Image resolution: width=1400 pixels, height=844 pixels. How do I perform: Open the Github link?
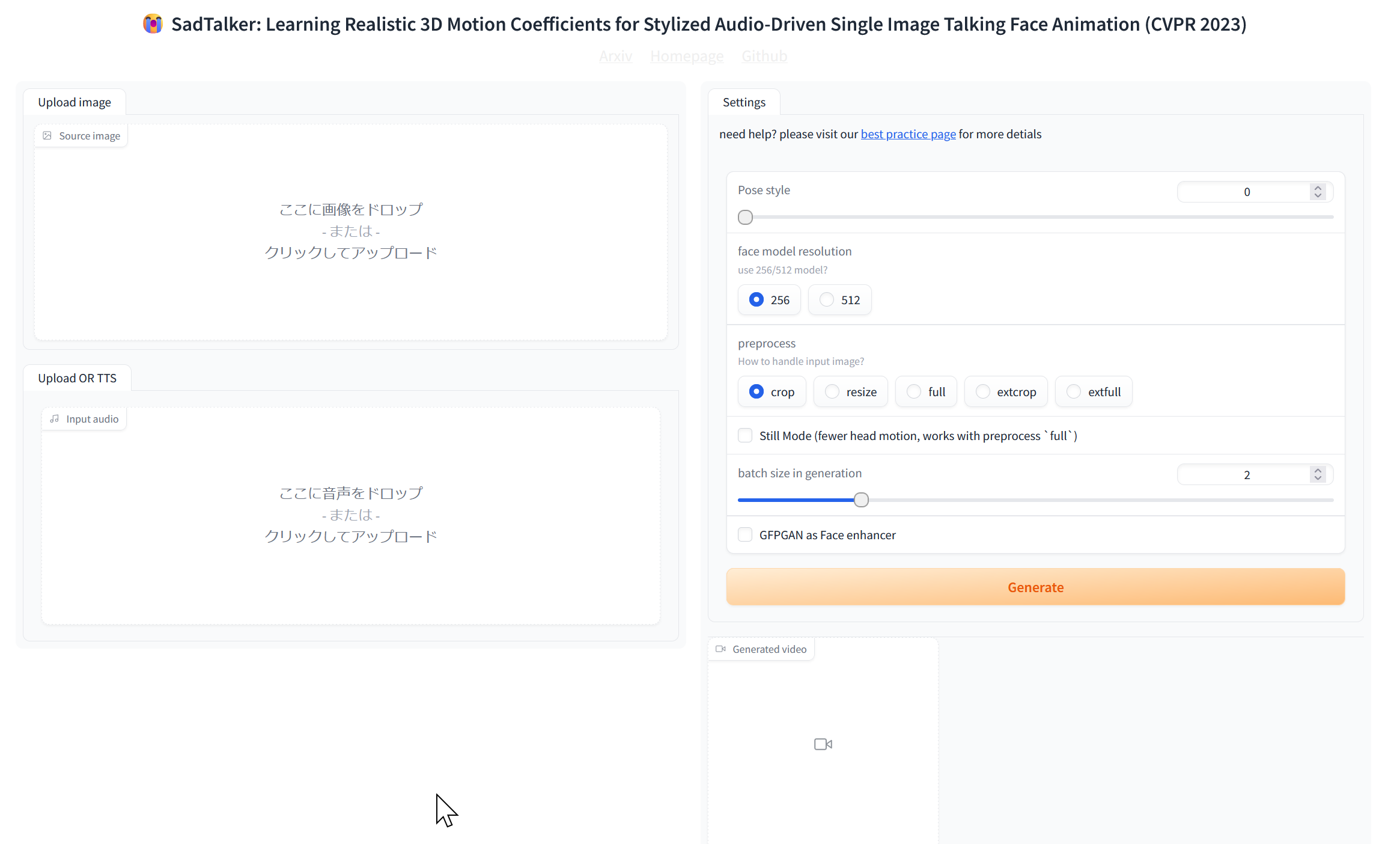[x=764, y=56]
